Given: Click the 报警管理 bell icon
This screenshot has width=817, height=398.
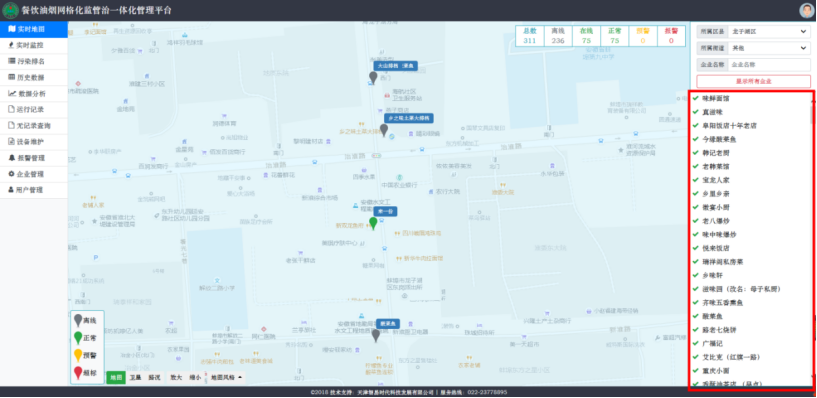Looking at the screenshot, I should click(x=11, y=158).
